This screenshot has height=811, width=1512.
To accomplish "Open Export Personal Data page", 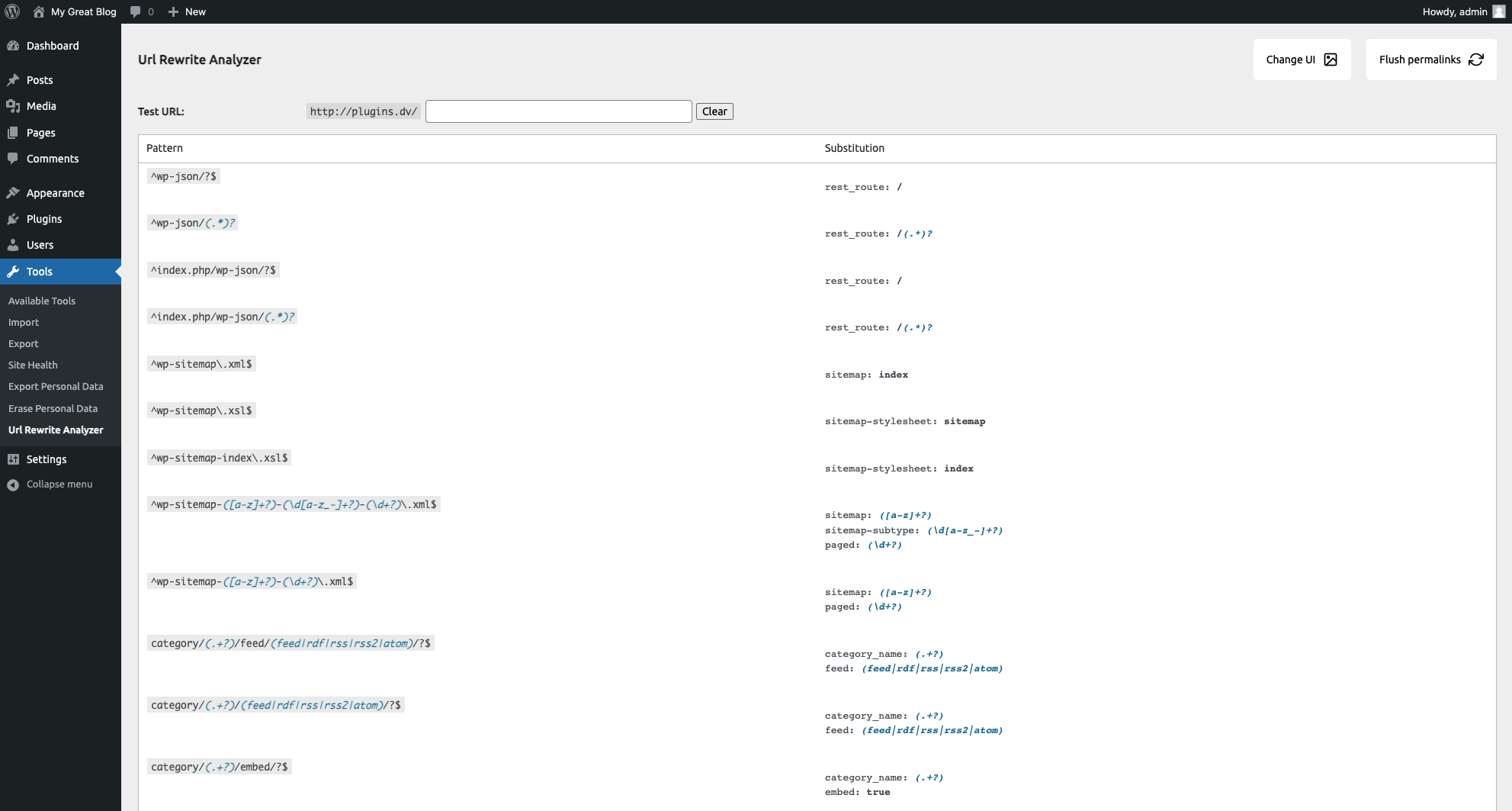I will point(56,386).
